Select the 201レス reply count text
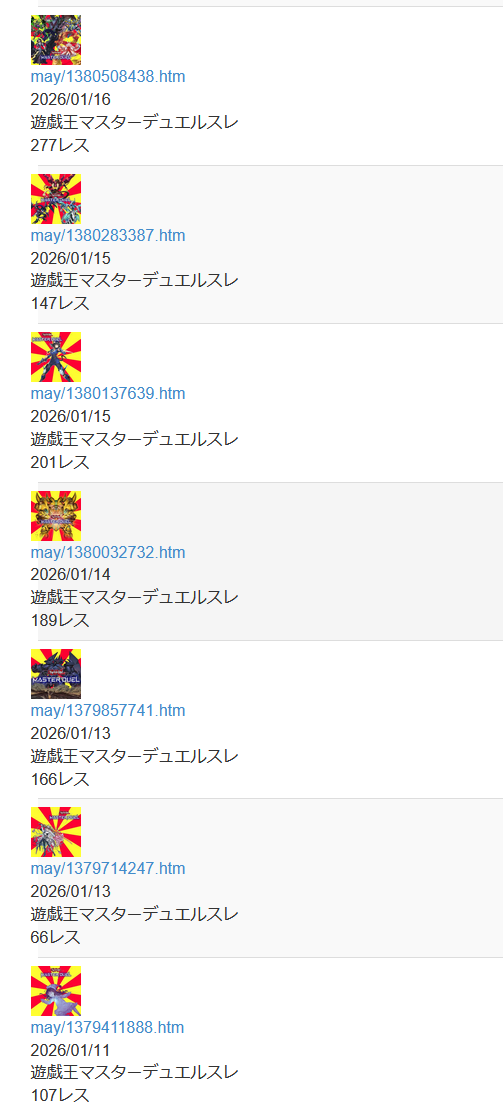This screenshot has width=503, height=1106. coord(60,463)
